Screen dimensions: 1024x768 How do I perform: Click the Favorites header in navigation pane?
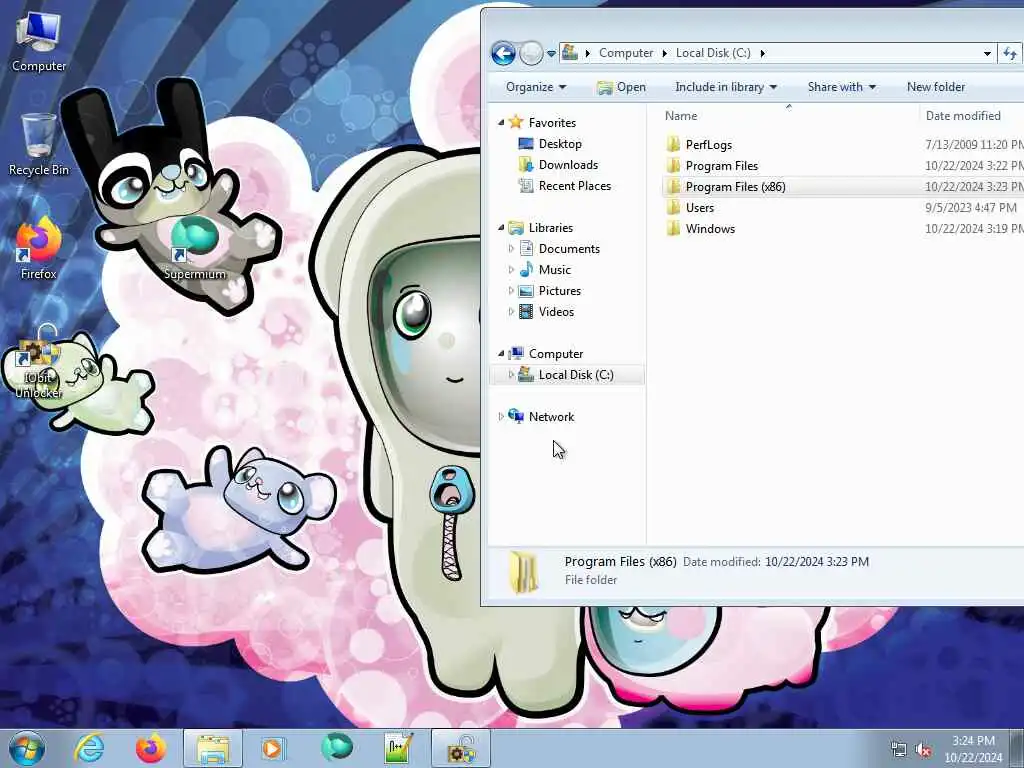552,123
